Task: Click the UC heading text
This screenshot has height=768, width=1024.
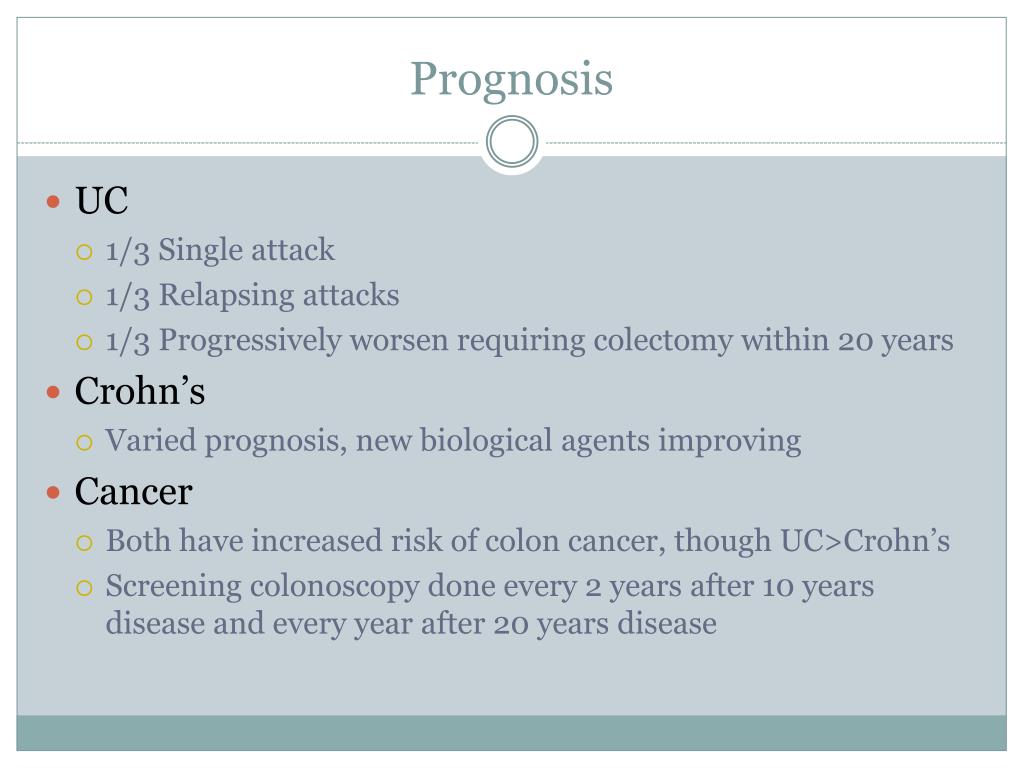Action: click(102, 201)
